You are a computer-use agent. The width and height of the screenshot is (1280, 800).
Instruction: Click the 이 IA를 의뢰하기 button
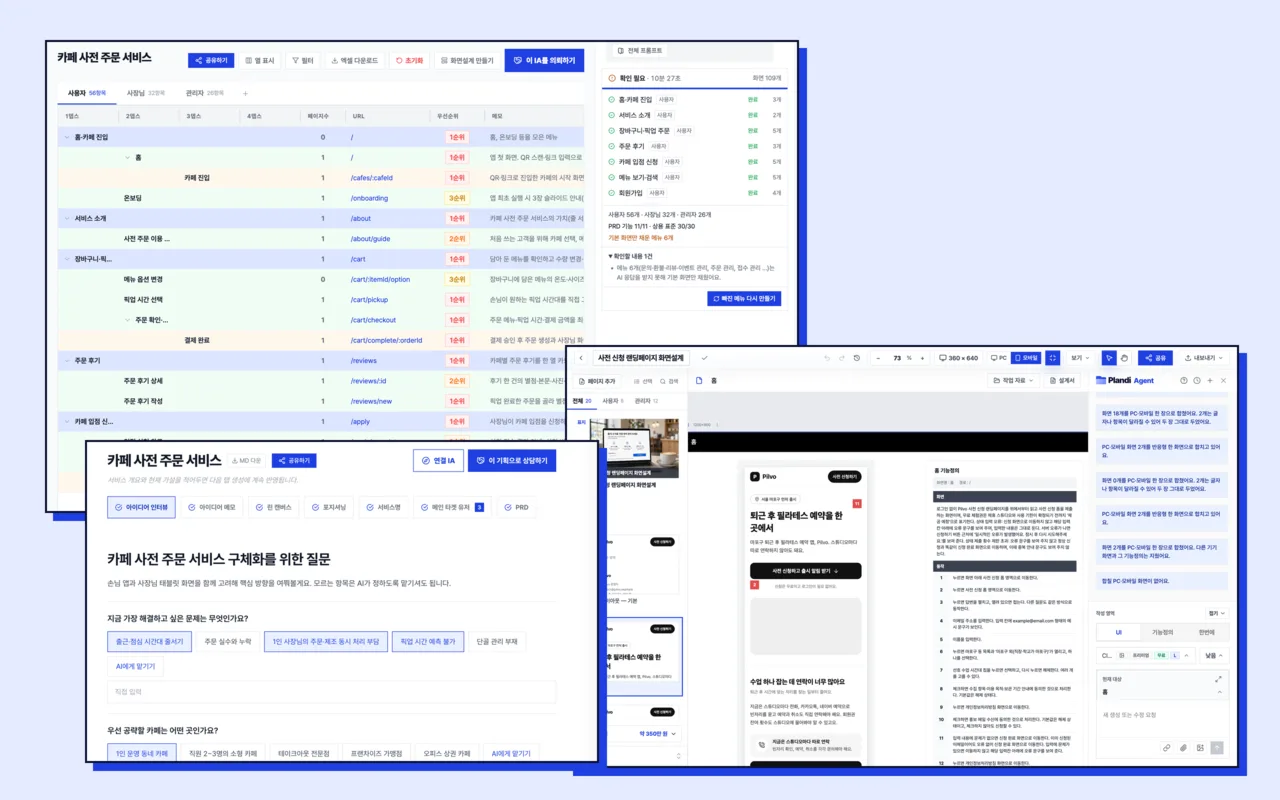click(x=545, y=60)
